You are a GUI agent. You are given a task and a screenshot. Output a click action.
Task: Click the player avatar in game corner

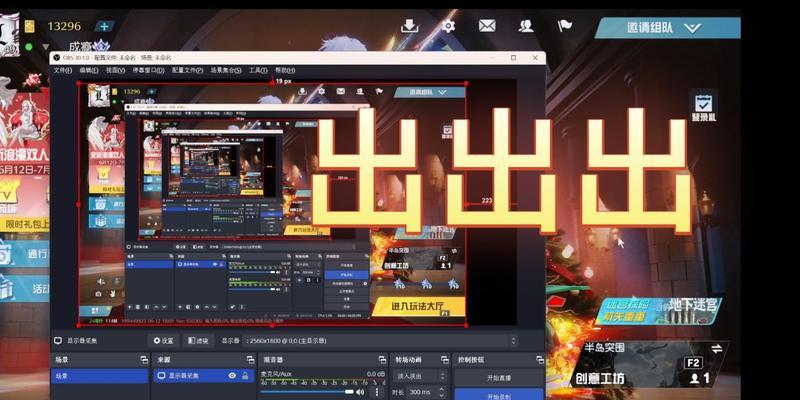pyautogui.click(x=9, y=34)
